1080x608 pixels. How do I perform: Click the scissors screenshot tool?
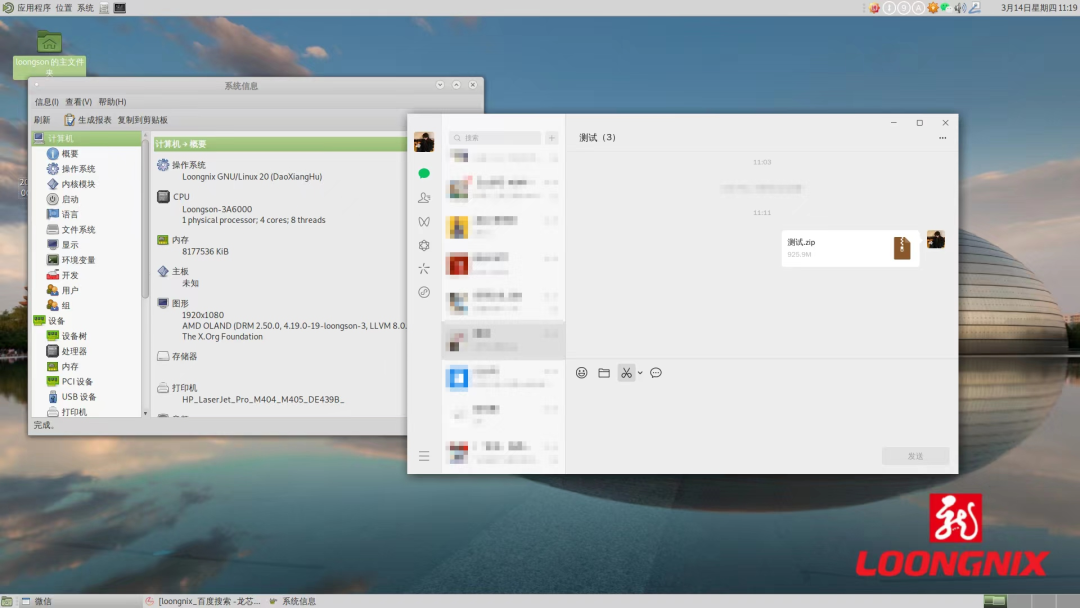[626, 373]
